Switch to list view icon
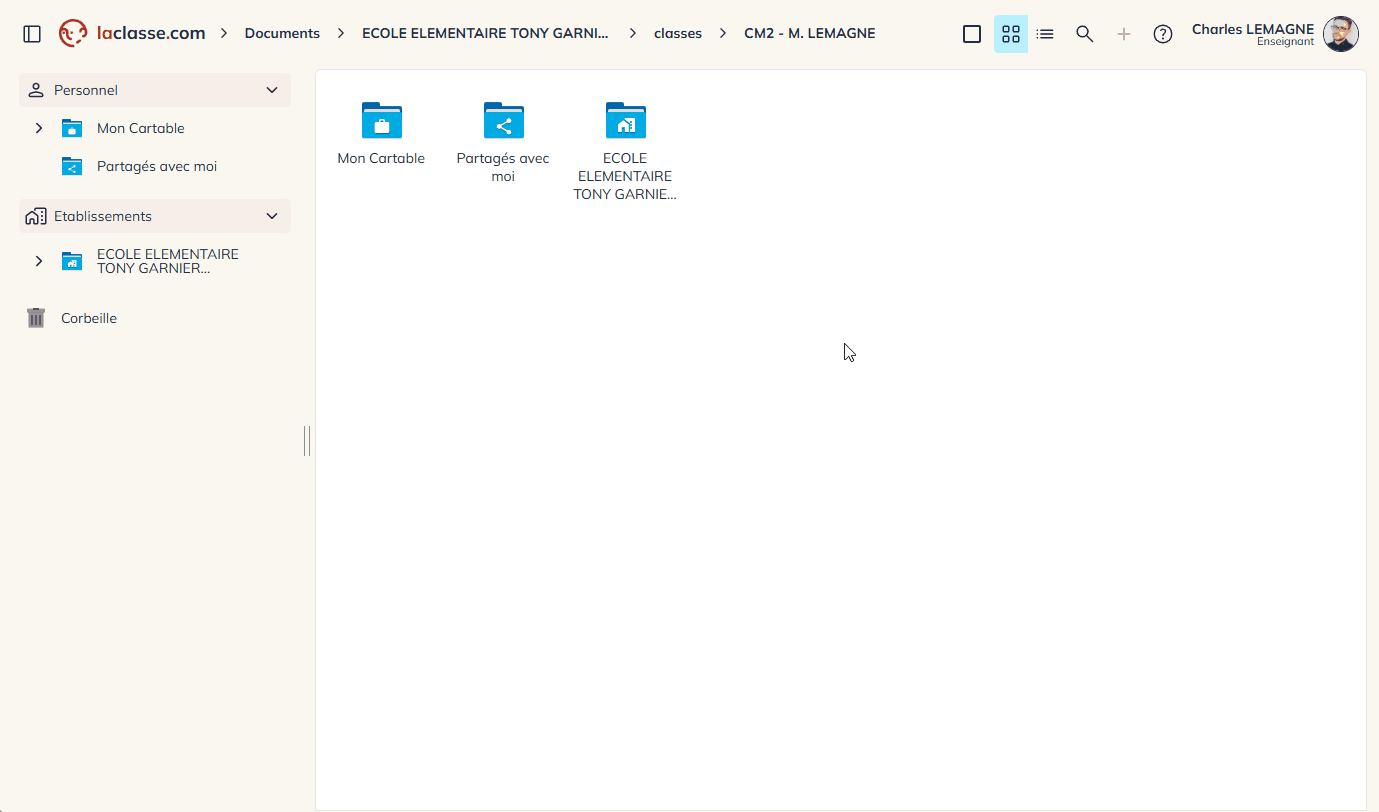The image size is (1379, 812). [1045, 34]
